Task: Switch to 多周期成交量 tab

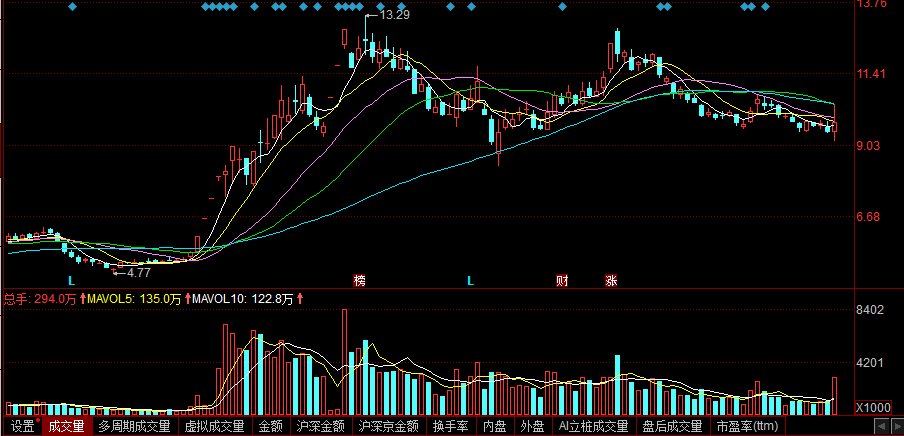Action: [x=134, y=427]
